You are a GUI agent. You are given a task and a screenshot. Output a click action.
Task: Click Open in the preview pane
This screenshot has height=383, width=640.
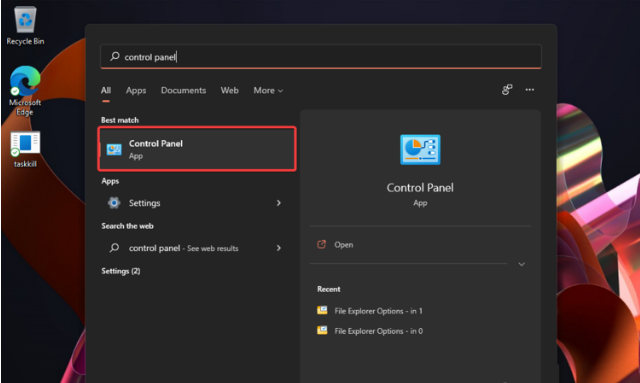(344, 245)
